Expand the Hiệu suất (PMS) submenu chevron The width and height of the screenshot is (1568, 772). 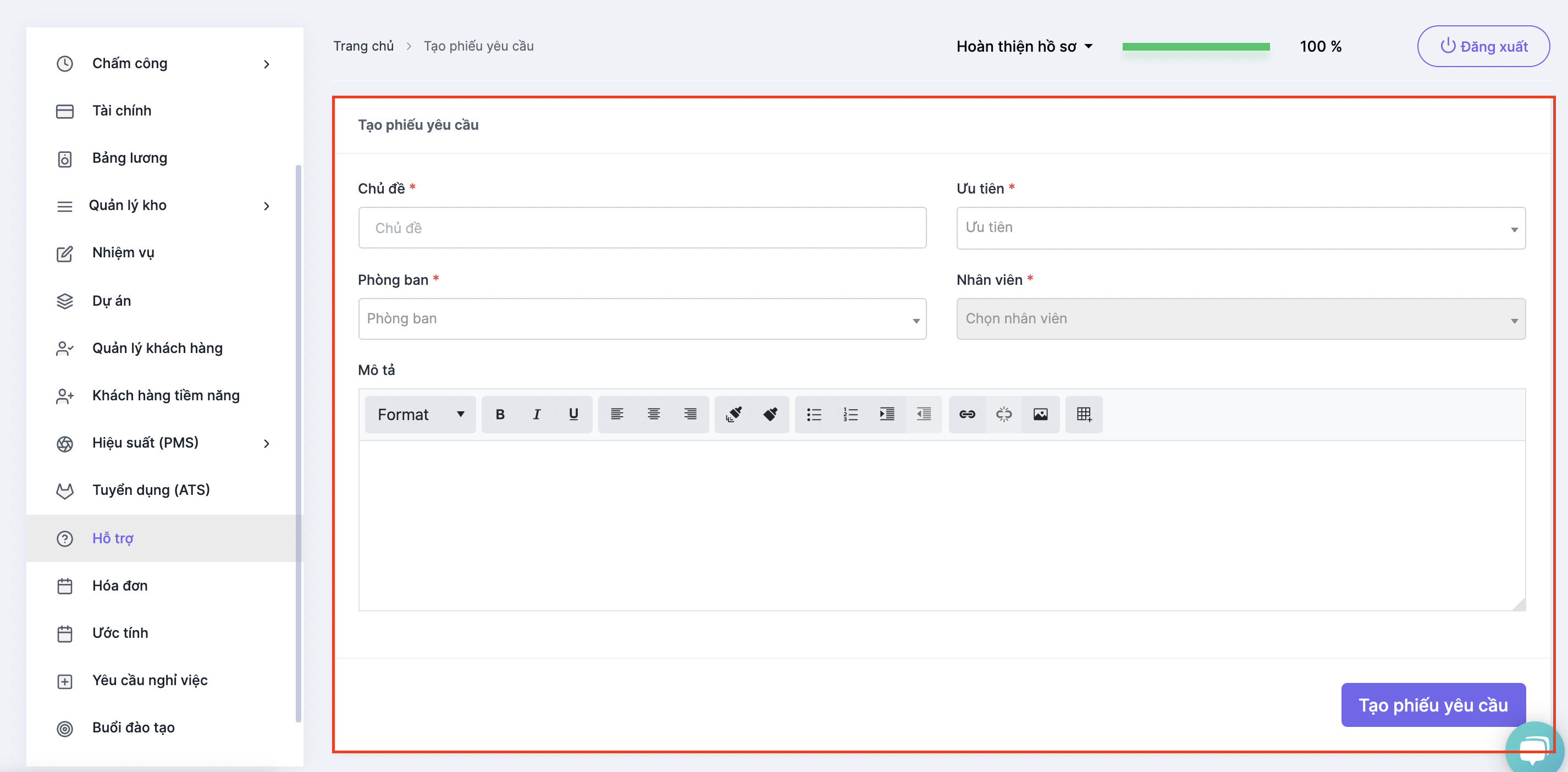(x=266, y=443)
